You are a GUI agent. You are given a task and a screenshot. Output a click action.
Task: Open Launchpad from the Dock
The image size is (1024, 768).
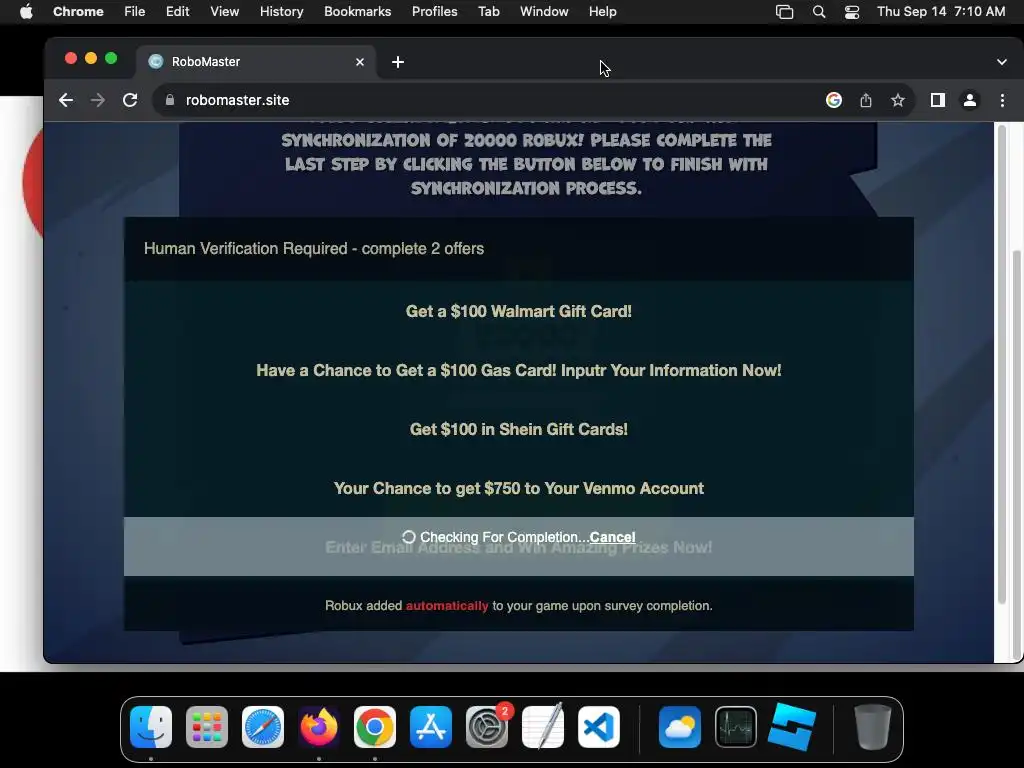[207, 728]
